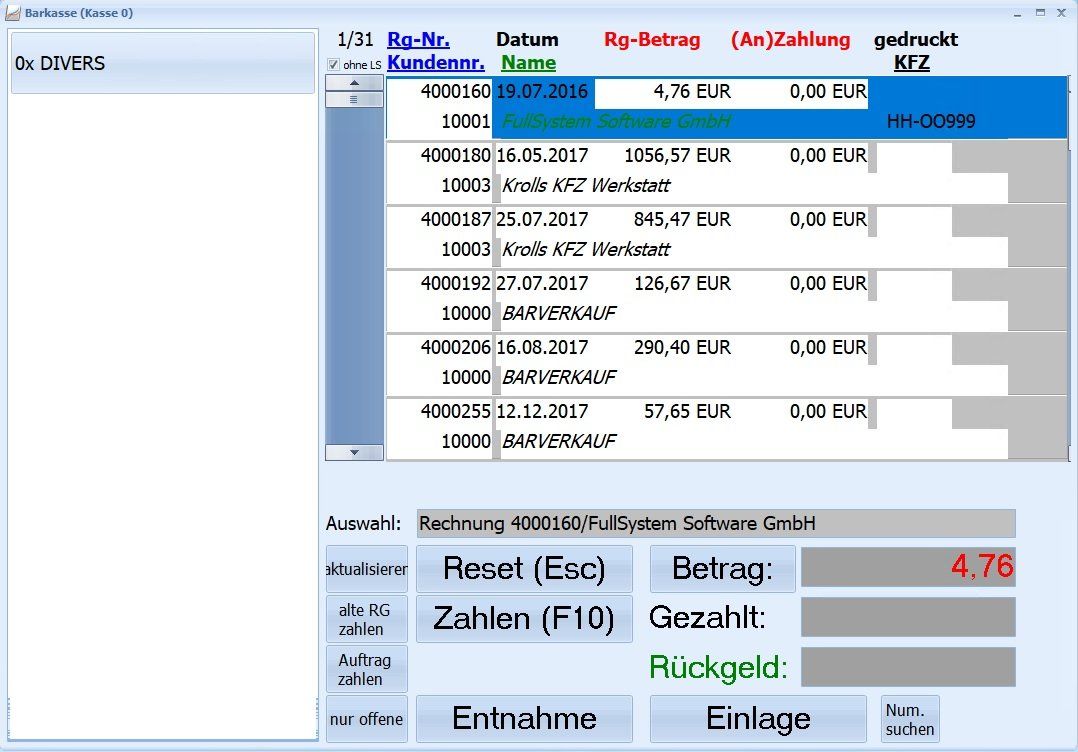Click the Gezahlt amount field
This screenshot has height=752, width=1078.
(x=908, y=617)
